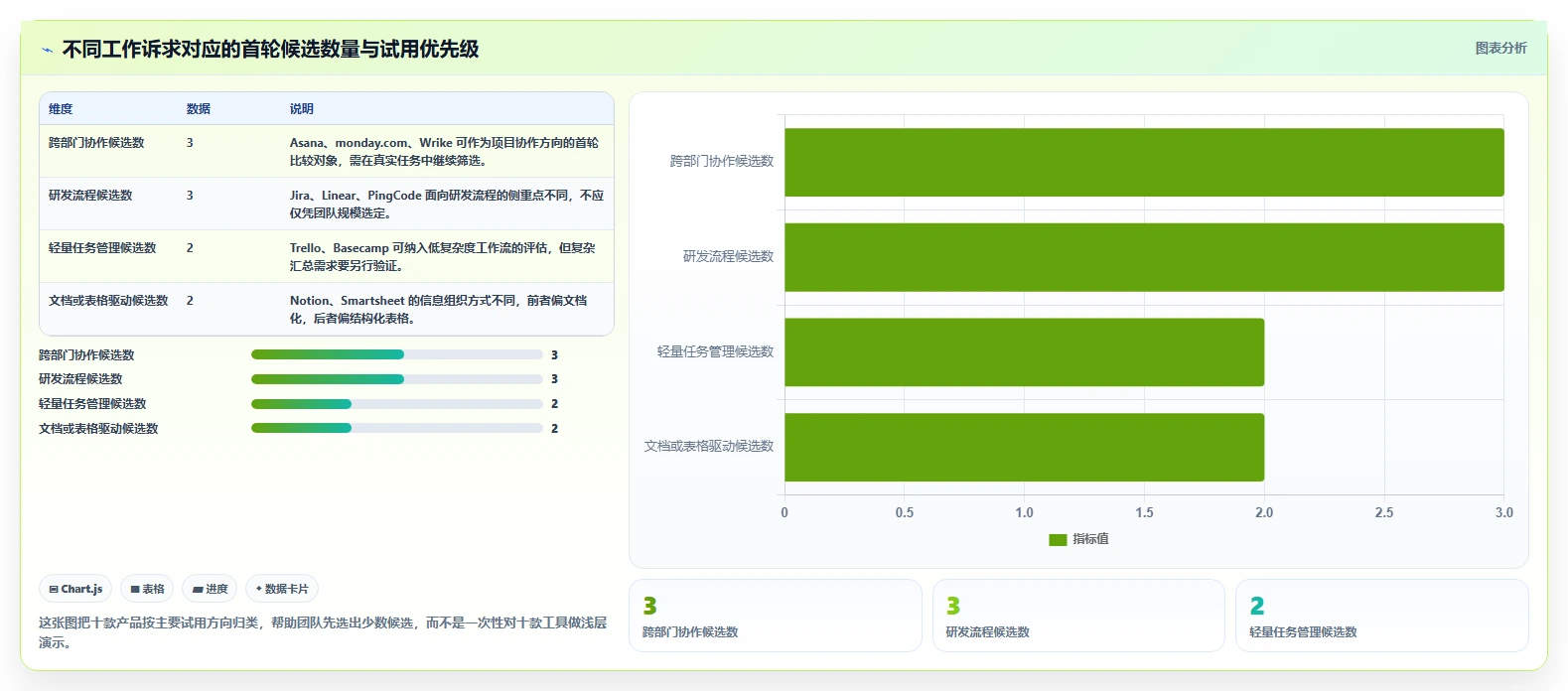Viewport: 1568px width, 691px height.
Task: Click the chart y-axis label 文档或表格驱动候选数
Action: click(709, 447)
